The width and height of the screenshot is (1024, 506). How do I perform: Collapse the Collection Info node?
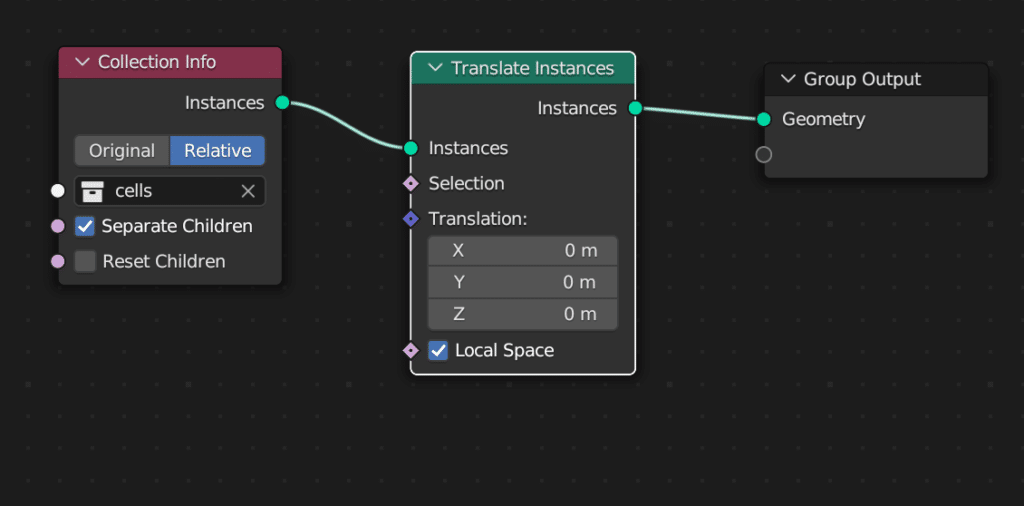[82, 62]
